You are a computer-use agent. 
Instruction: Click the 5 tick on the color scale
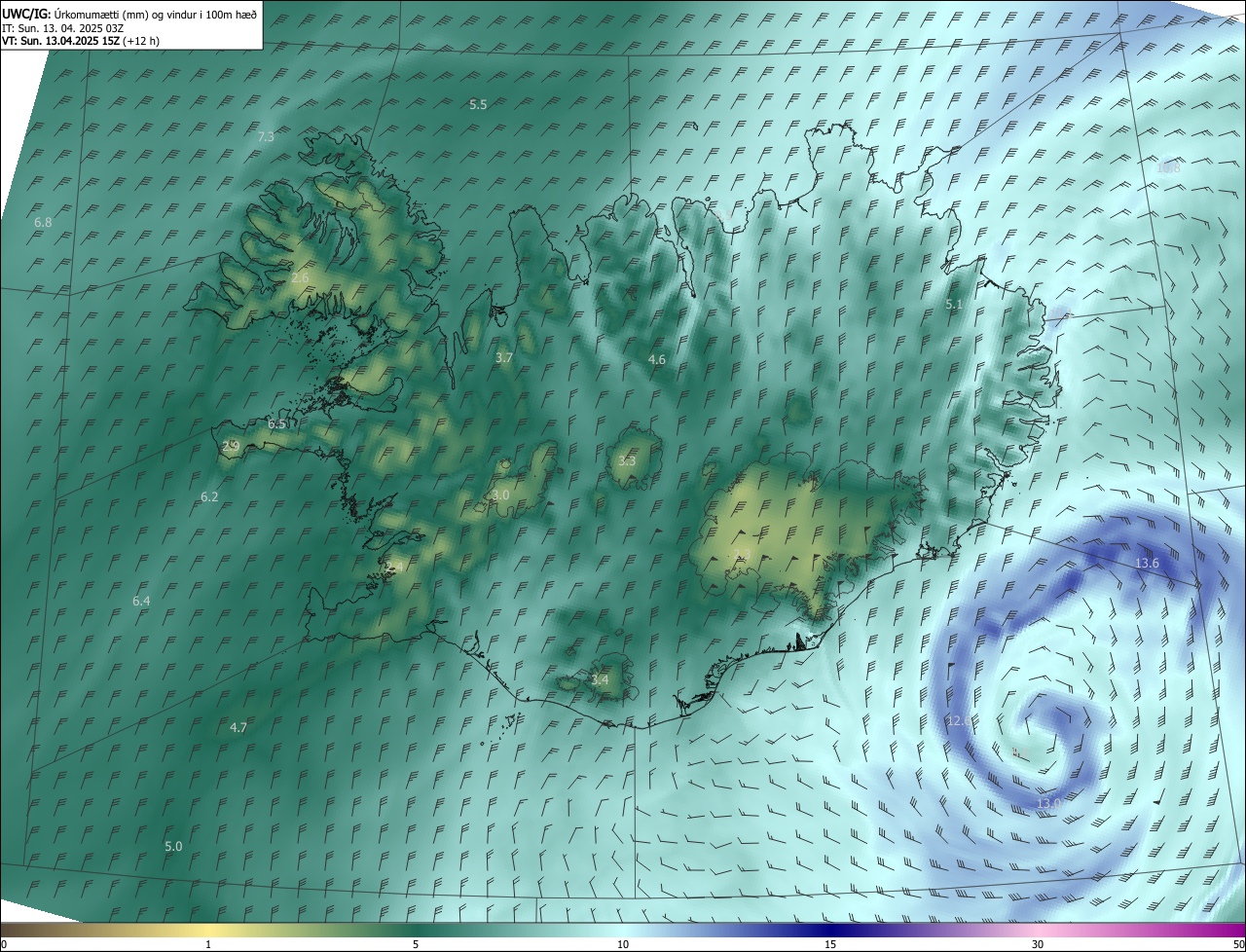(x=416, y=944)
